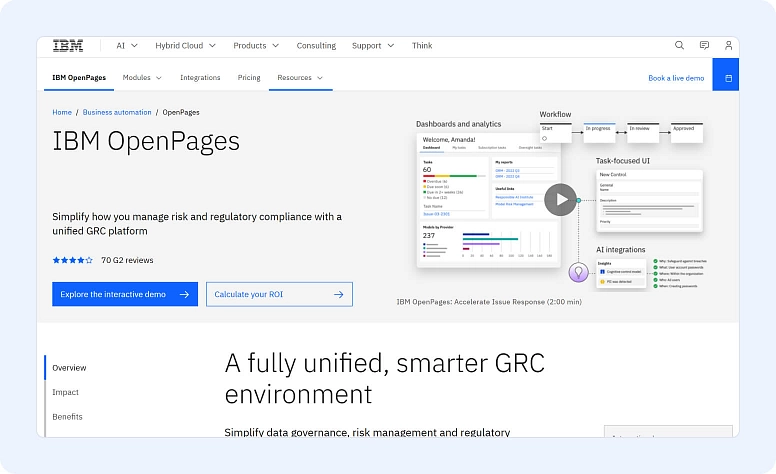
Task: Open the chat icon in header
Action: click(704, 46)
